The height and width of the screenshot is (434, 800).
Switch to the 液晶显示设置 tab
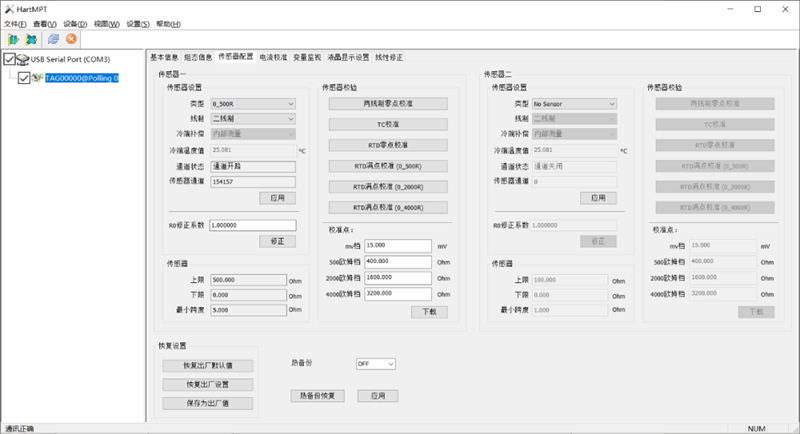tap(348, 58)
